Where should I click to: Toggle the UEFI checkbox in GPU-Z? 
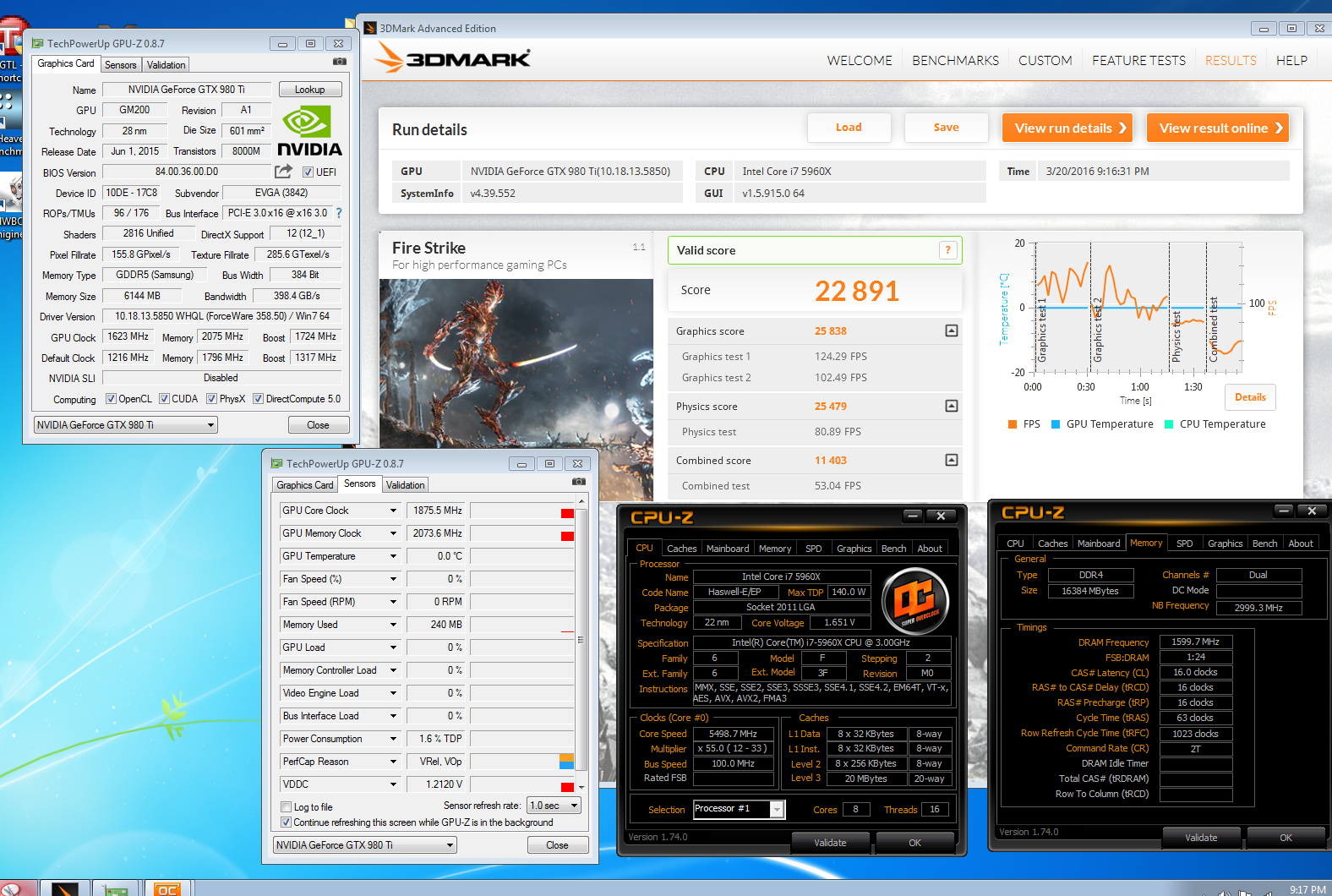(308, 172)
